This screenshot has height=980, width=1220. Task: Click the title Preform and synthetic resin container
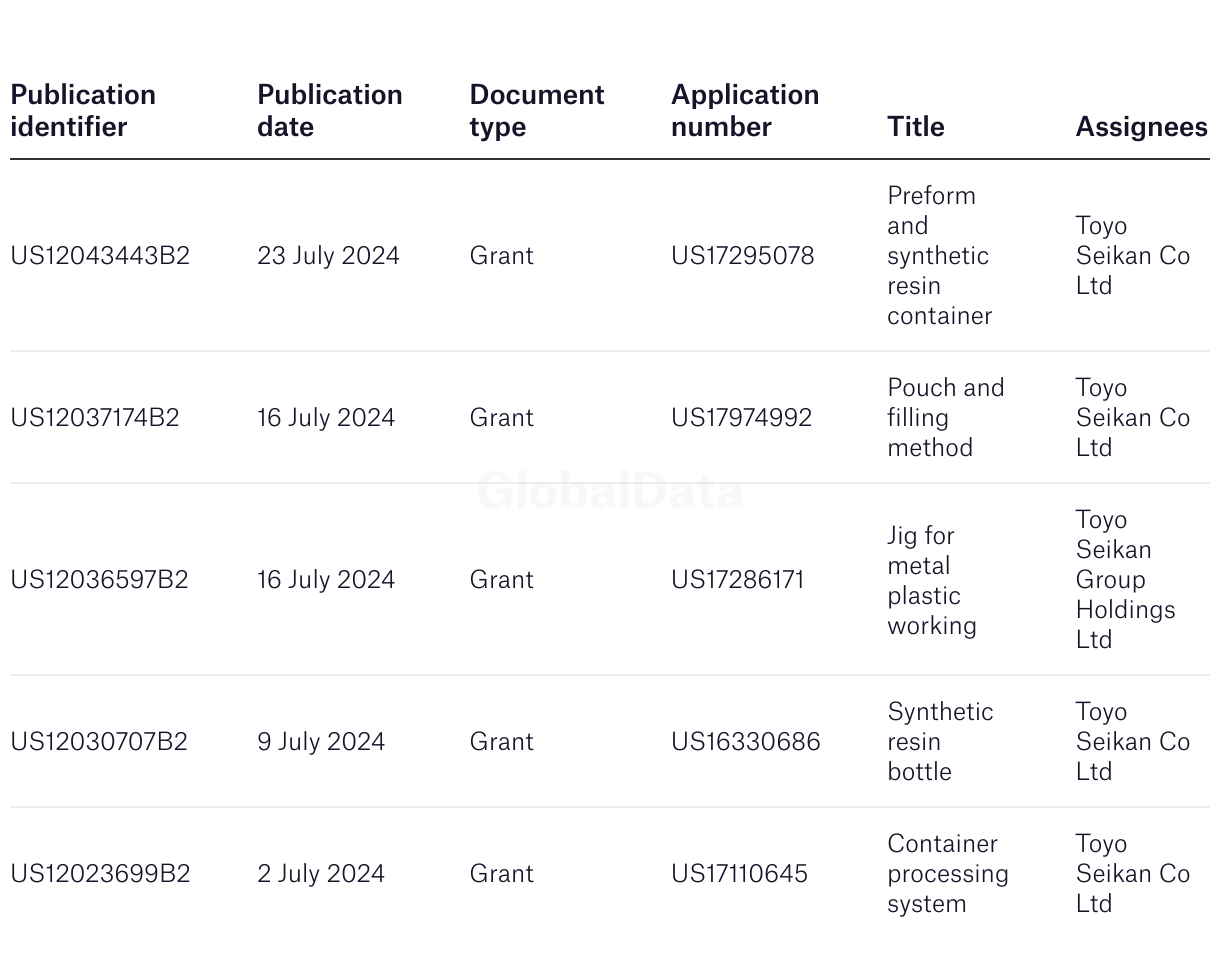[x=939, y=256]
